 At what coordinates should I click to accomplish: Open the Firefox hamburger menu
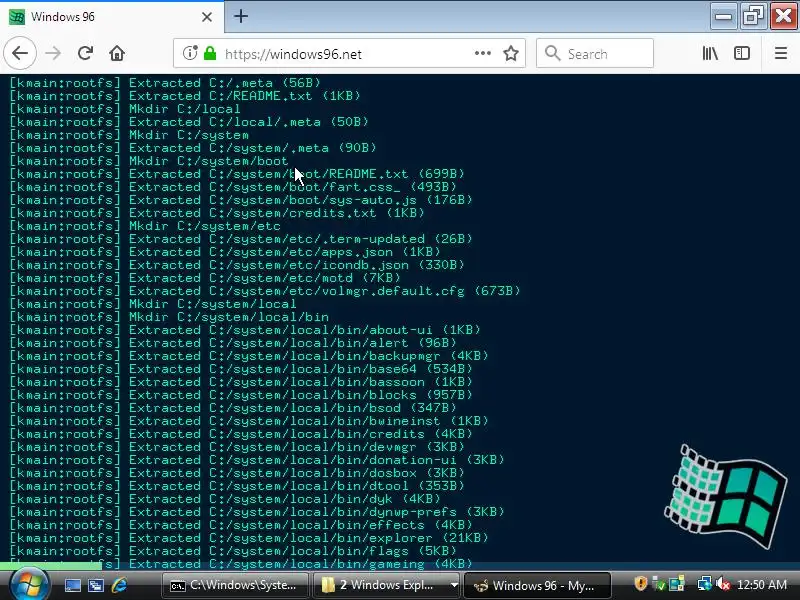(x=781, y=53)
